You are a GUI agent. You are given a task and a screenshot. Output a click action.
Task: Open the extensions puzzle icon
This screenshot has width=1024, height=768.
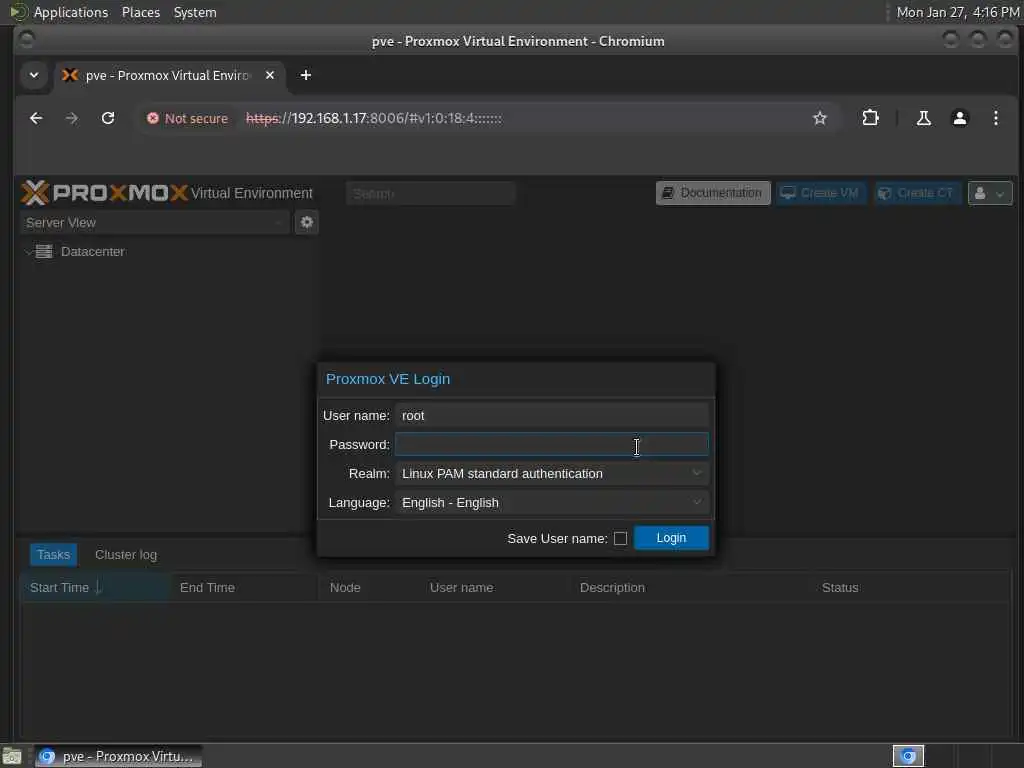click(x=871, y=118)
